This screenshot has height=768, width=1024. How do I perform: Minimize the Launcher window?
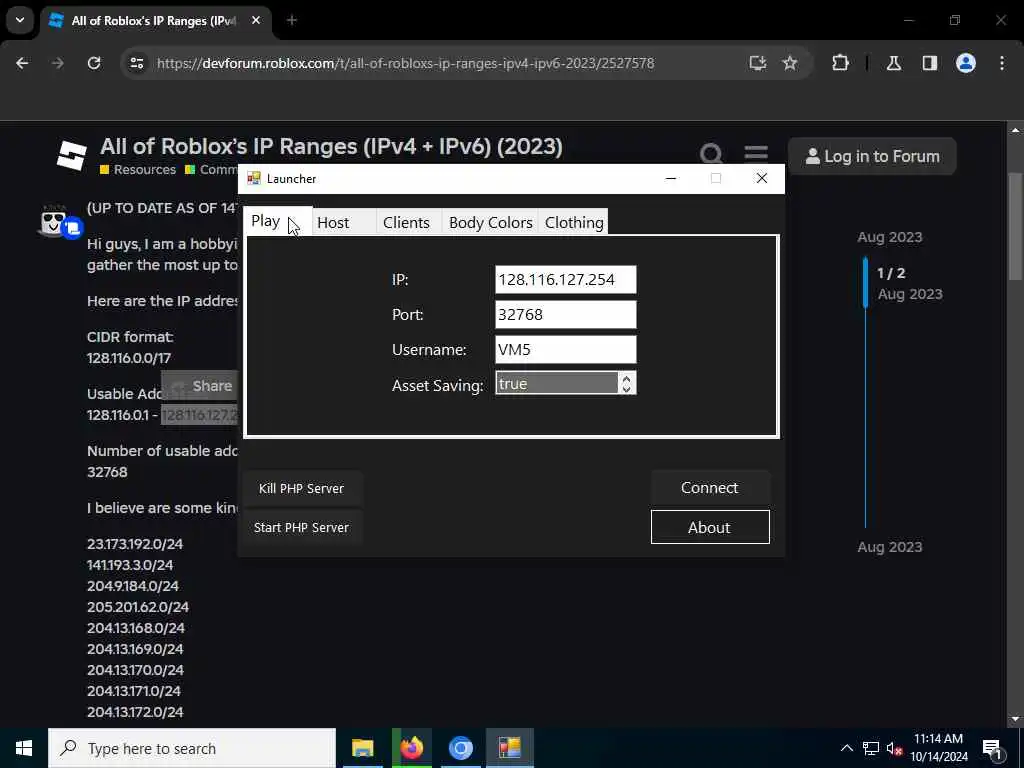click(x=671, y=178)
